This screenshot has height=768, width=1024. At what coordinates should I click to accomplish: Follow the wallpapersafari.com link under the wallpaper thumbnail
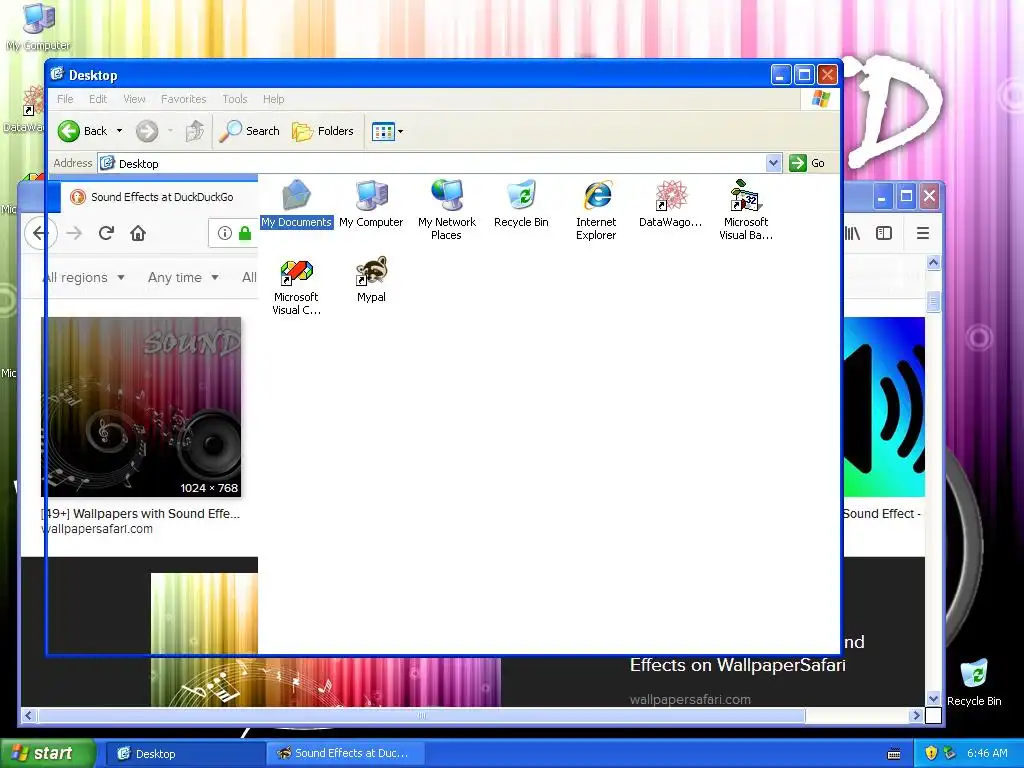[x=97, y=529]
